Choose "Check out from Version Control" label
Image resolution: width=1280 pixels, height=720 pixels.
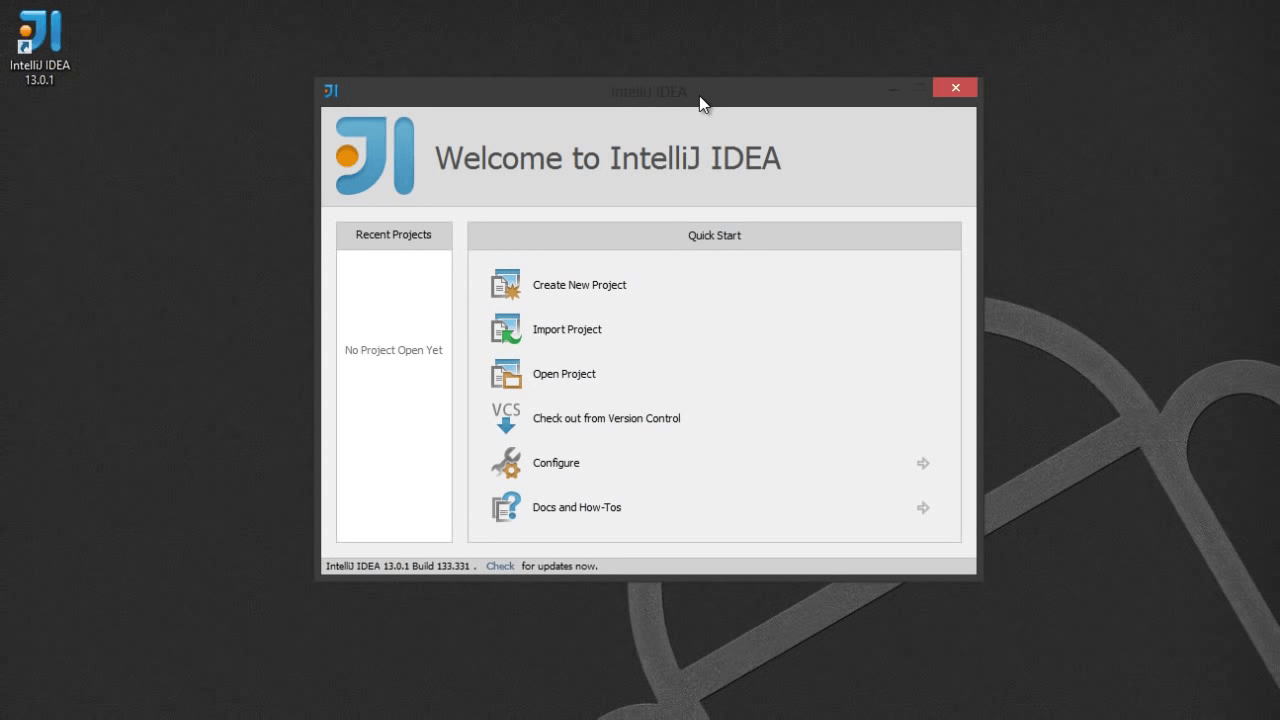[x=607, y=418]
